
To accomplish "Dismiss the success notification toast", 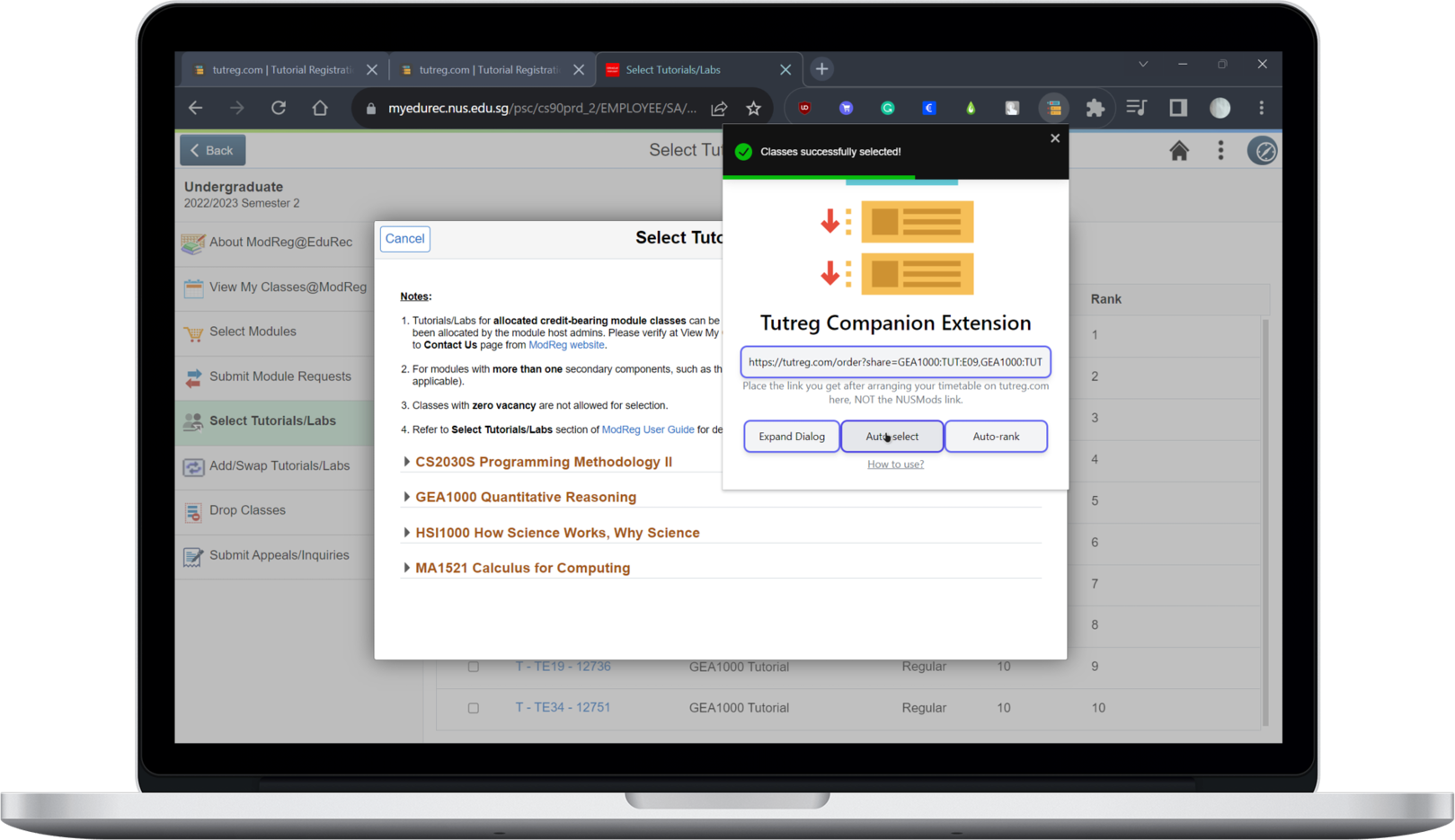I will [x=1055, y=138].
